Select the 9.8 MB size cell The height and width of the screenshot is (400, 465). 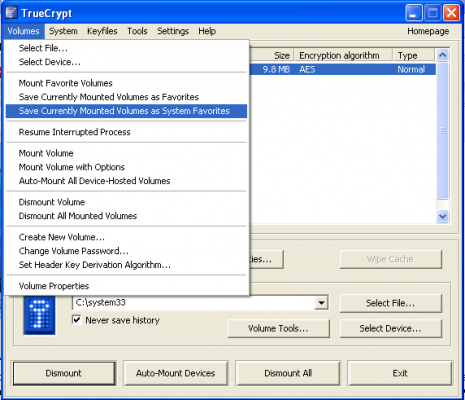click(x=276, y=70)
